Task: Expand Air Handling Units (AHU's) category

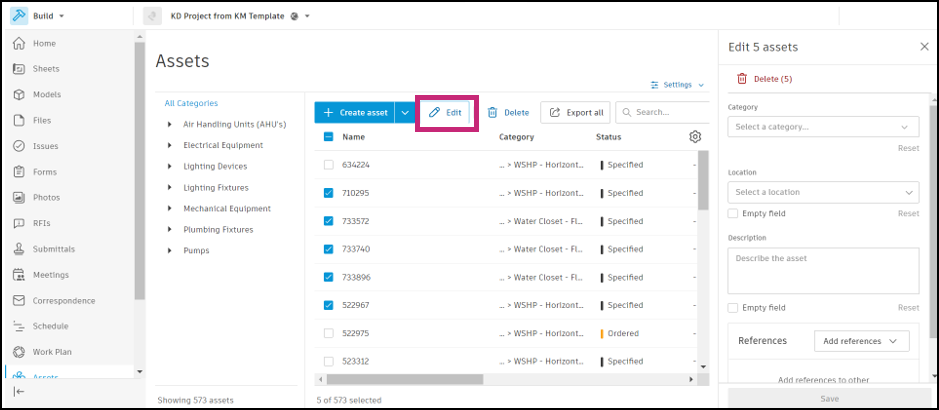Action: pos(170,124)
